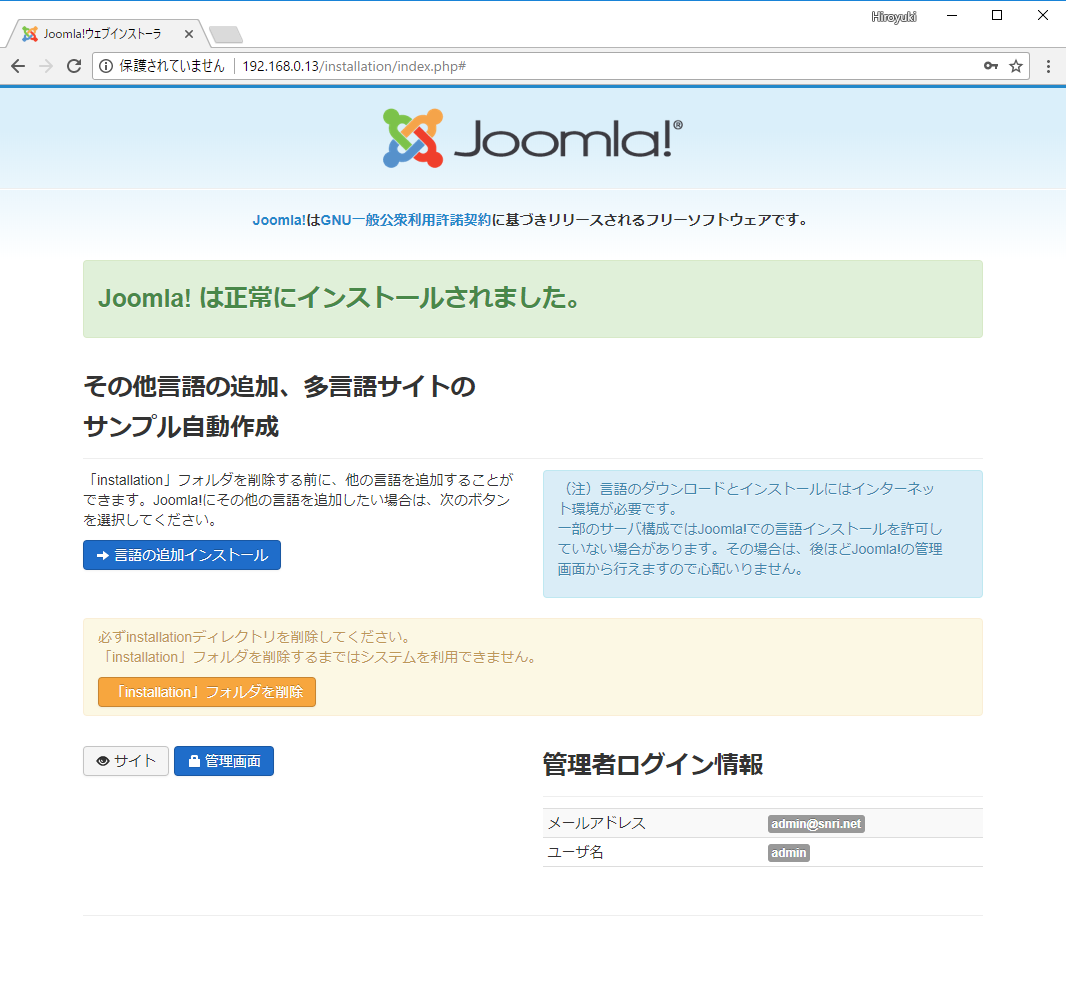Viewport: 1066px width, 989px height.
Task: Click the 管理者ログイン情報 heading
Action: 653,765
